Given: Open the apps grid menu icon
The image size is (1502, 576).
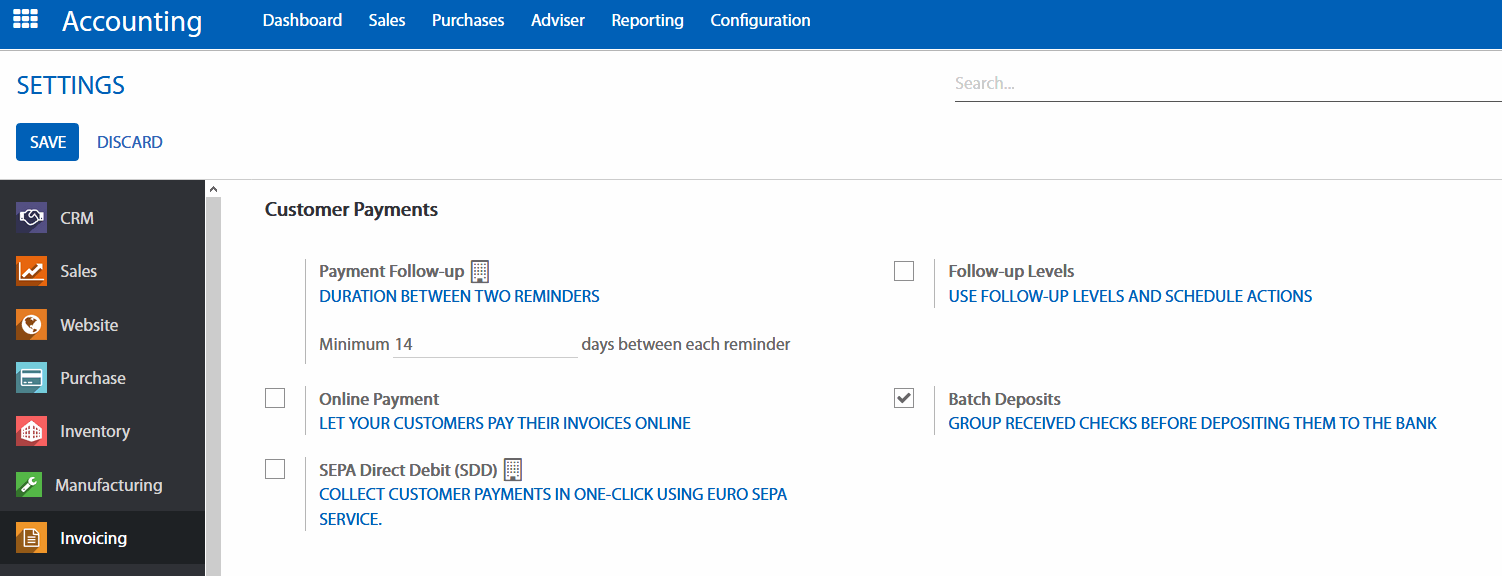Looking at the screenshot, I should [x=25, y=19].
